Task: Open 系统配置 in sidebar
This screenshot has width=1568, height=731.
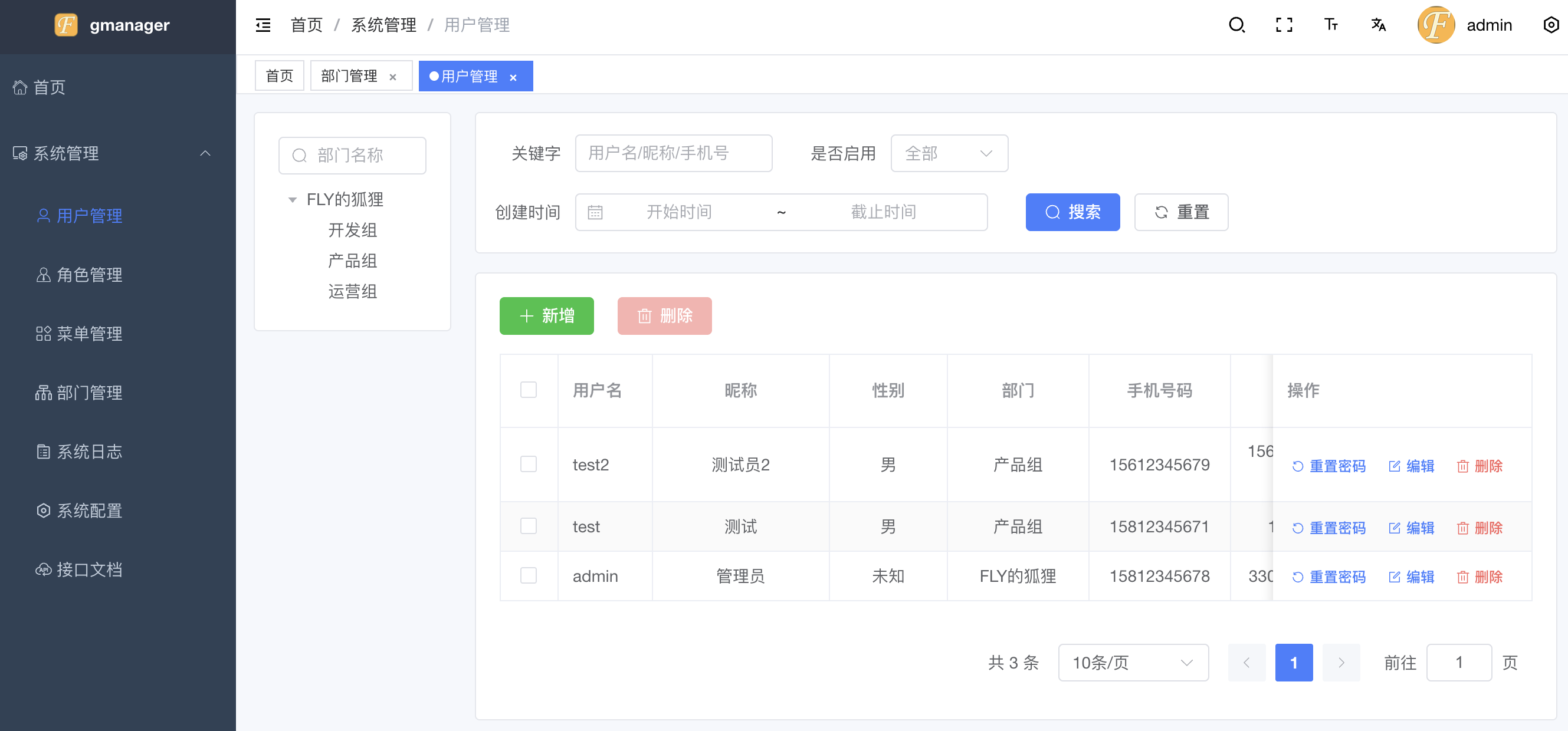Action: pos(118,511)
